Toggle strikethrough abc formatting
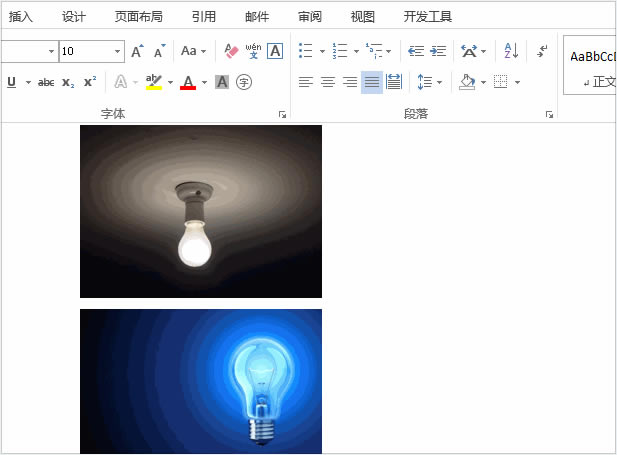617x455 pixels. click(46, 82)
